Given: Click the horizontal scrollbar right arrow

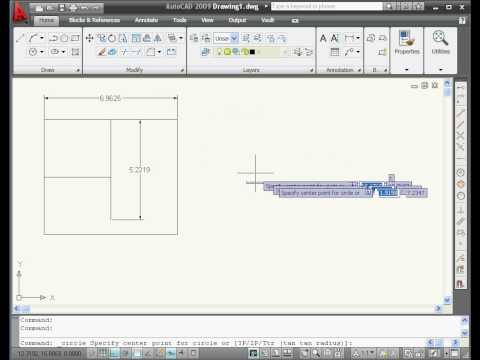Looking at the screenshot, I should [x=438, y=309].
